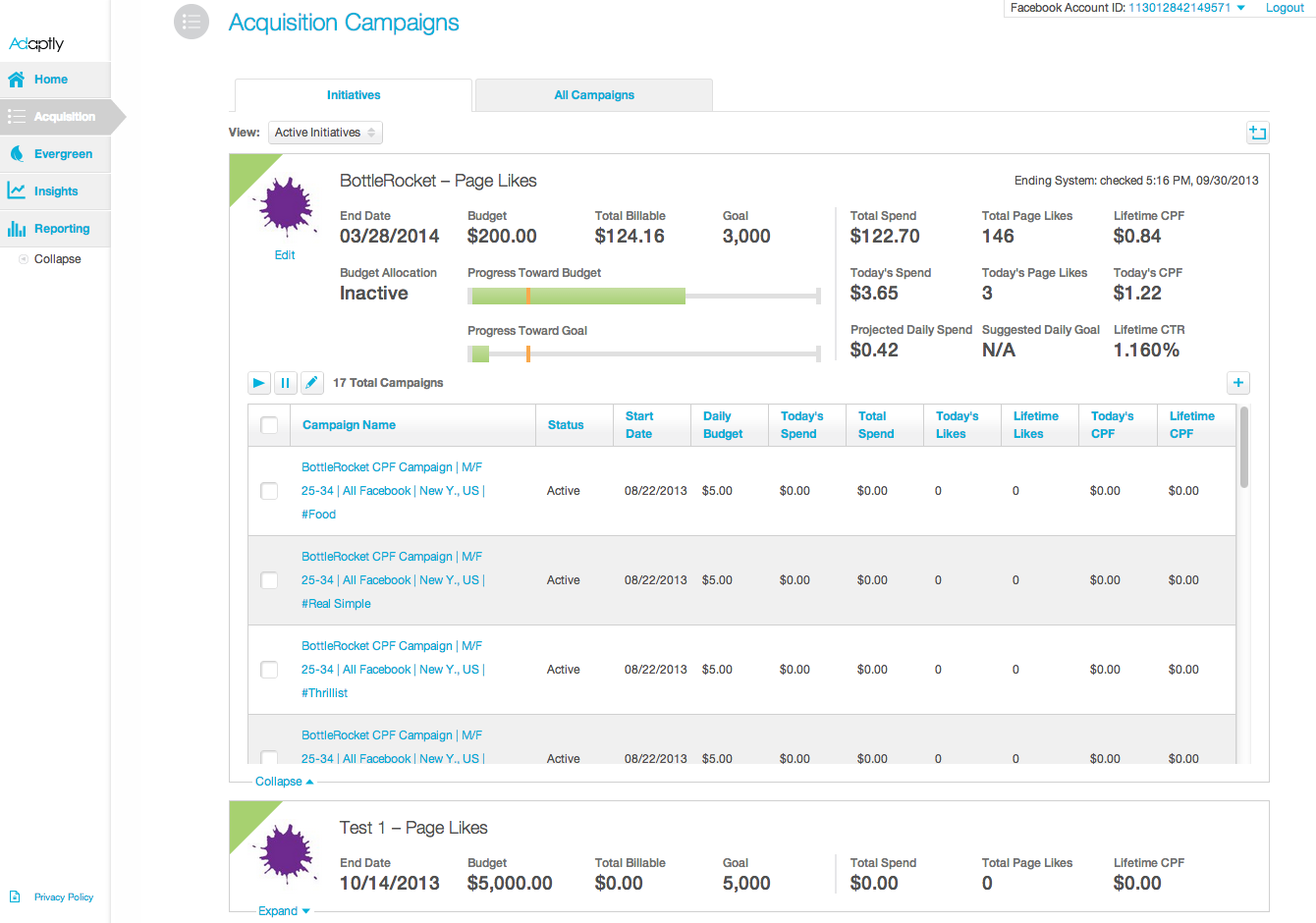The height and width of the screenshot is (923, 1316).
Task: Click the Logout link
Action: [x=1285, y=8]
